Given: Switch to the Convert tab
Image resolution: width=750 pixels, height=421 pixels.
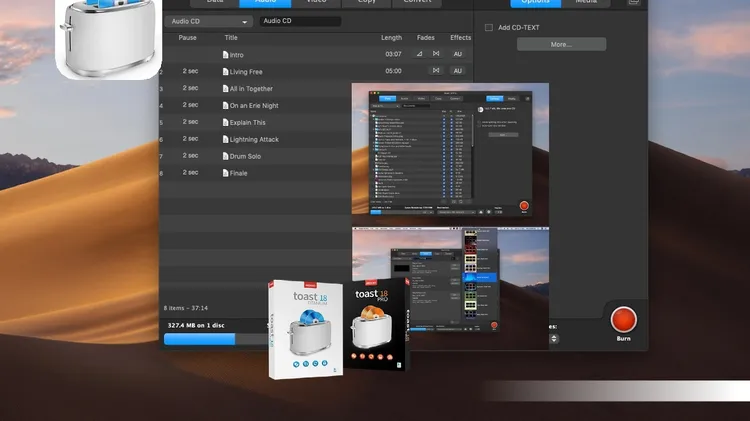Looking at the screenshot, I should point(417,2).
